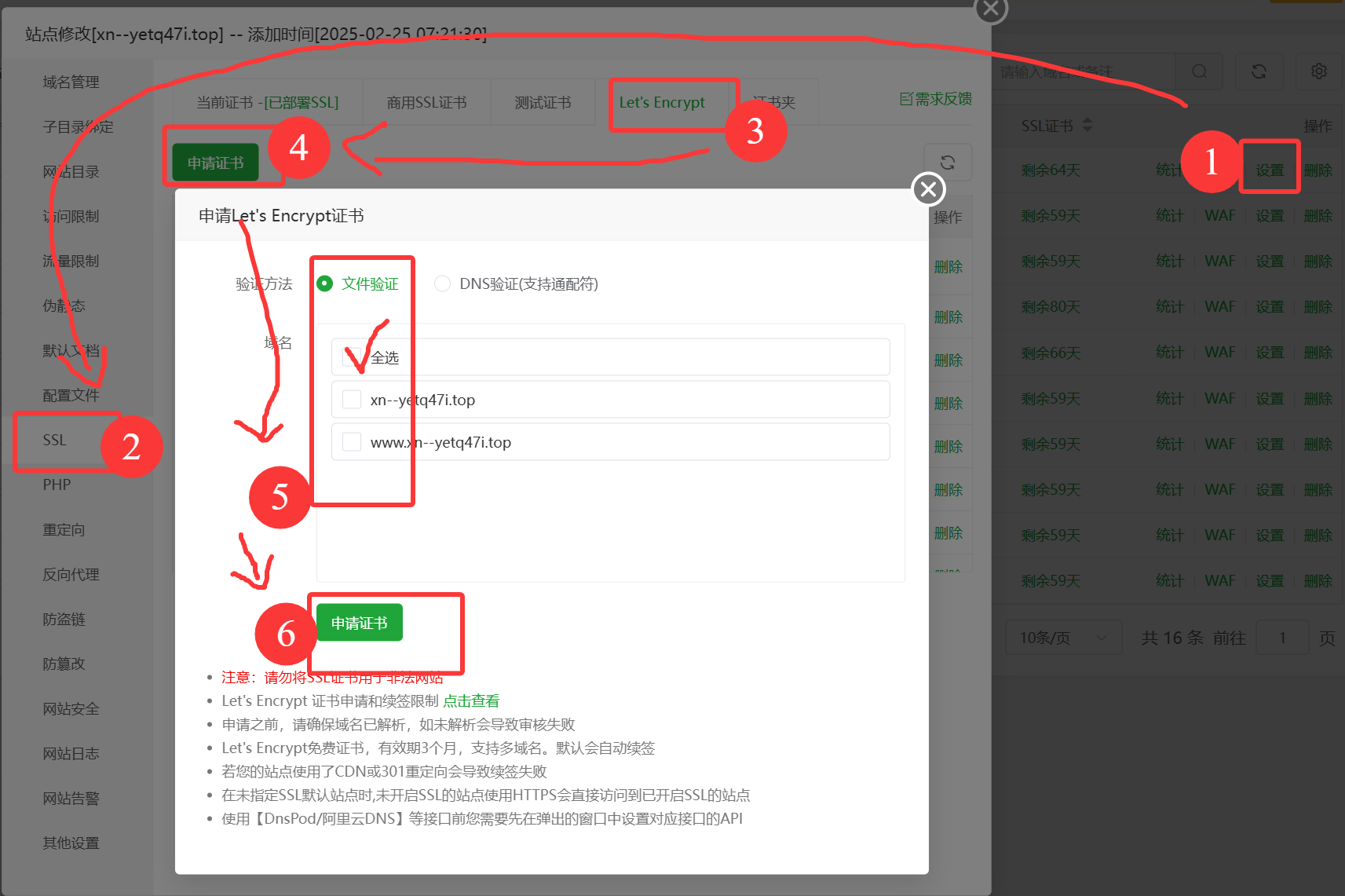
Task: Click 申请证书 button under the tabs
Action: 215,163
